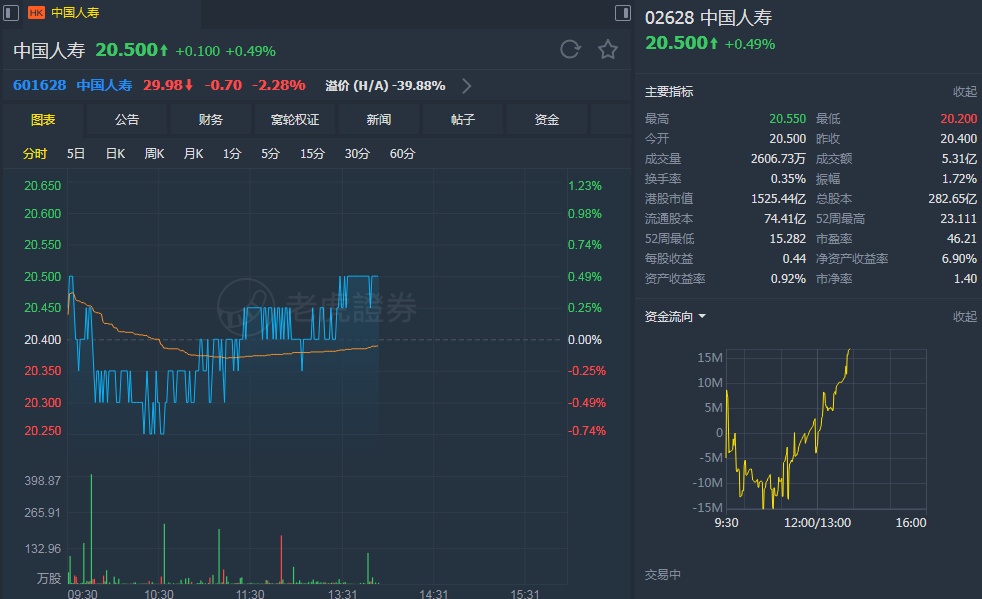Switch to 图表 tab
The width and height of the screenshot is (982, 599).
tap(43, 120)
